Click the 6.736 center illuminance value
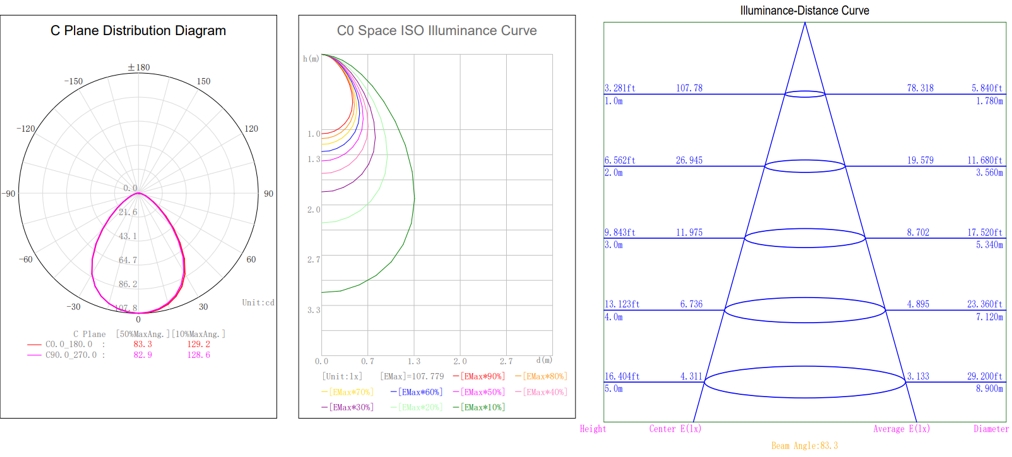This screenshot has height=457, width=1012. [x=691, y=304]
